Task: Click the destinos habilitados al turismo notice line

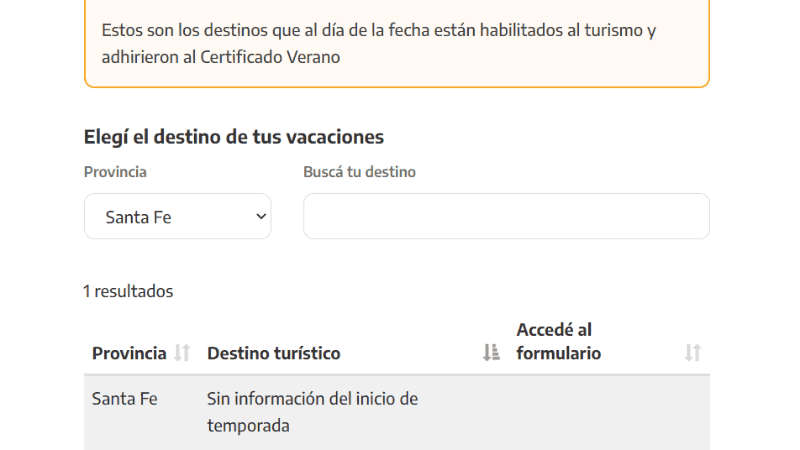Action: (378, 30)
